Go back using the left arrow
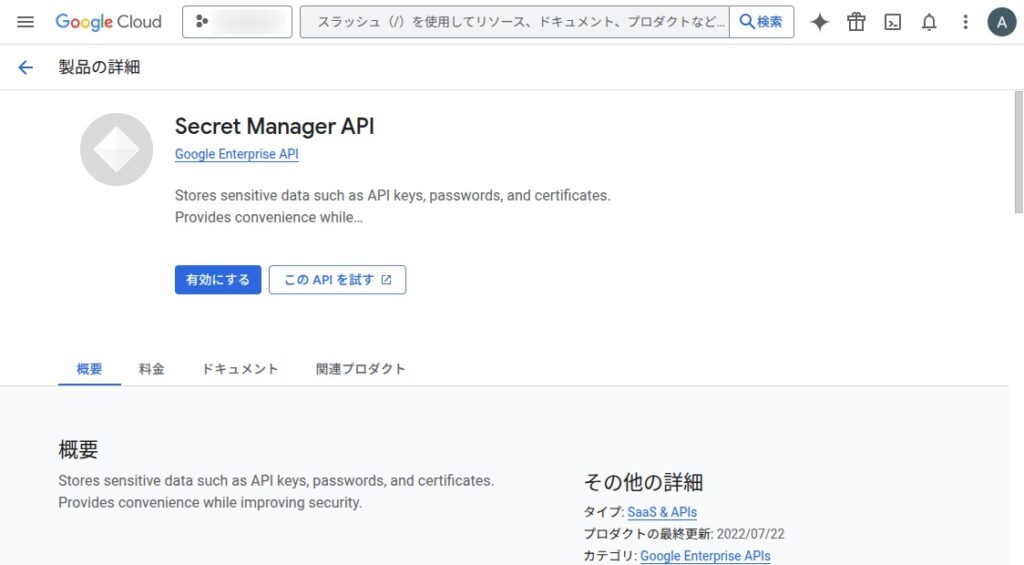The image size is (1024, 565). tap(26, 68)
